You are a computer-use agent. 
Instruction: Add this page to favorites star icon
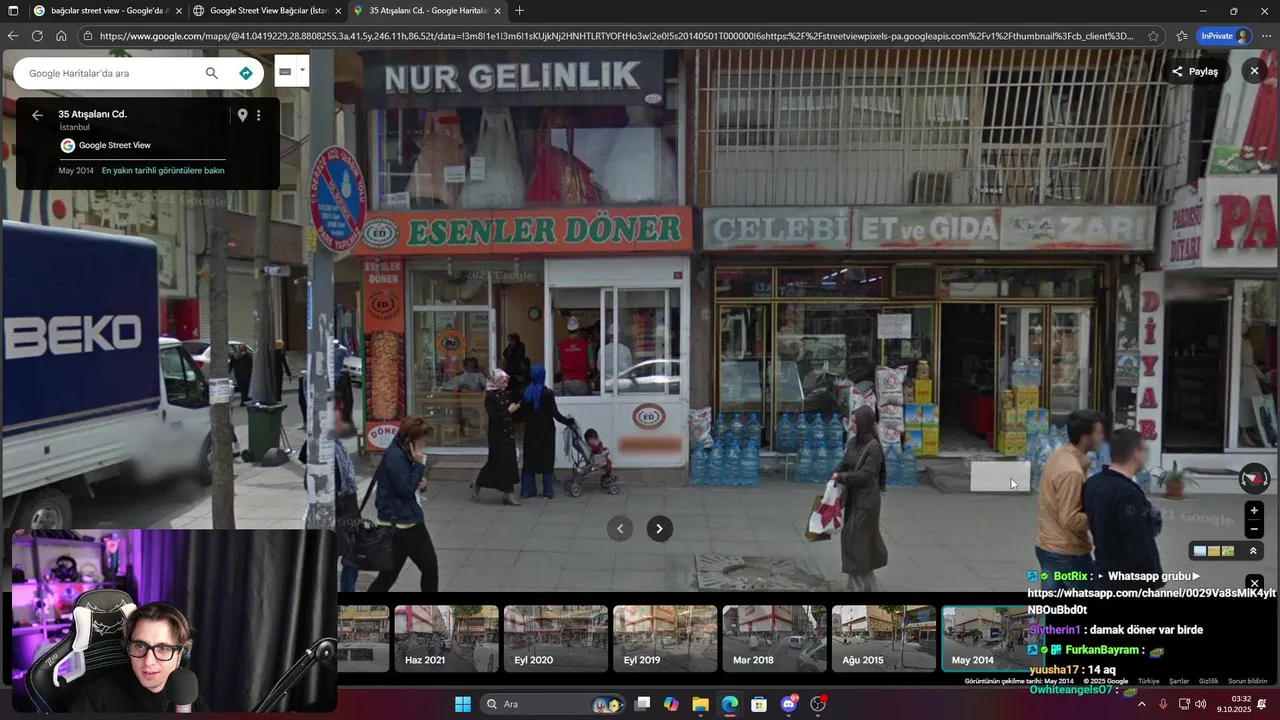click(1153, 36)
